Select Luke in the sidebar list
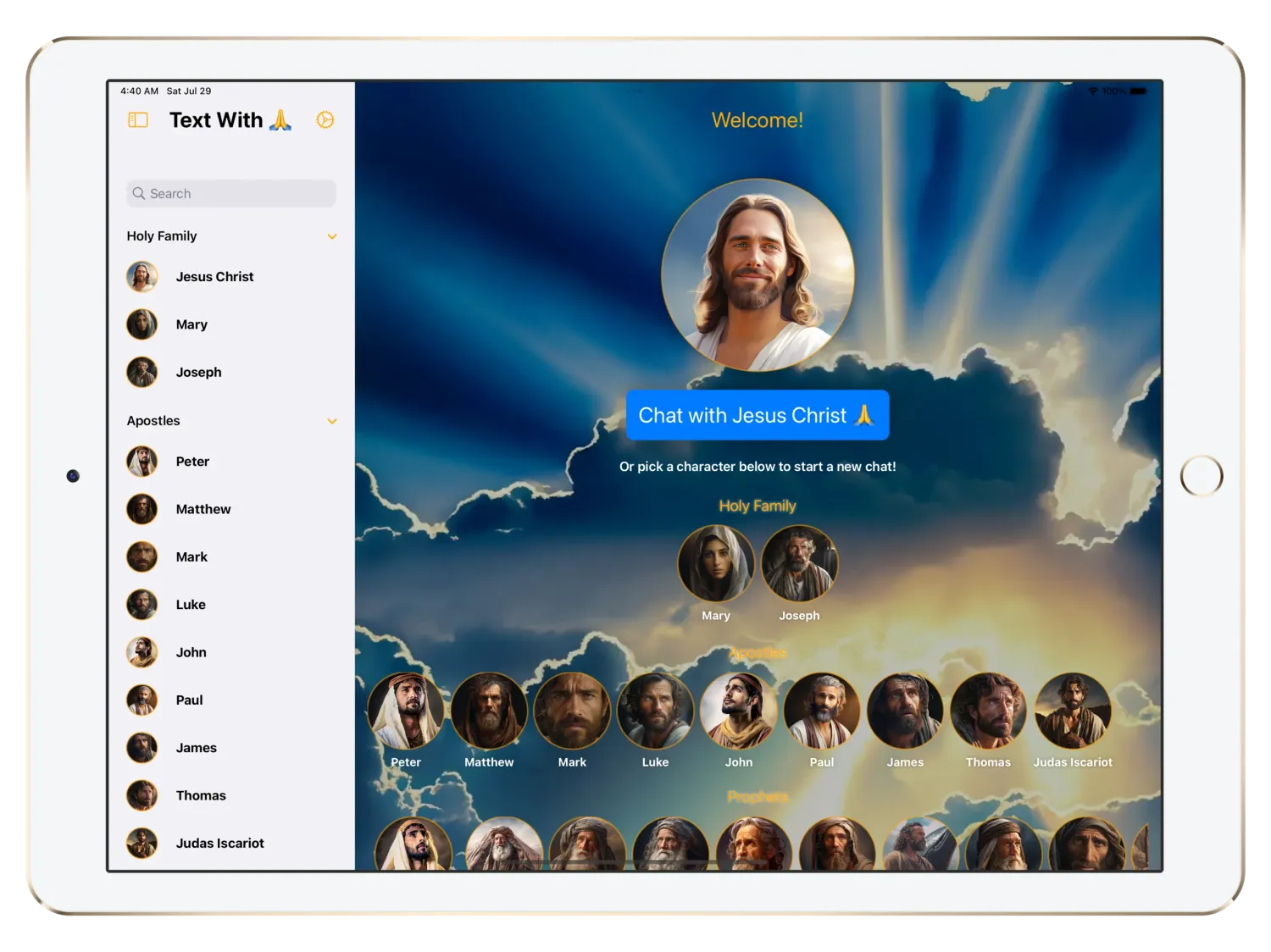 tap(191, 604)
